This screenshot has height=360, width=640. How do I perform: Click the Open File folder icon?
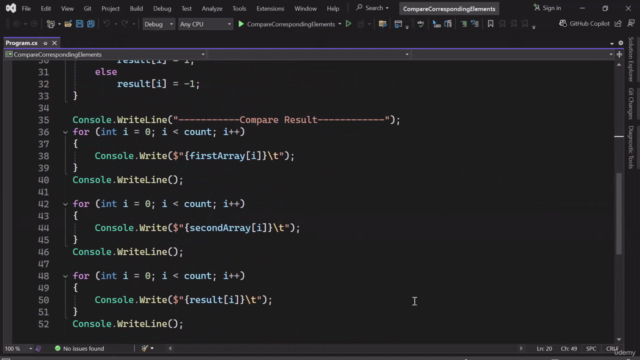(x=68, y=24)
